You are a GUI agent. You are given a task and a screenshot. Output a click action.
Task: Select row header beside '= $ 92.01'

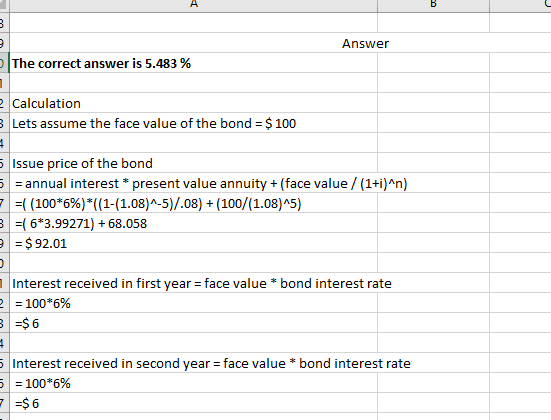click(x=4, y=244)
